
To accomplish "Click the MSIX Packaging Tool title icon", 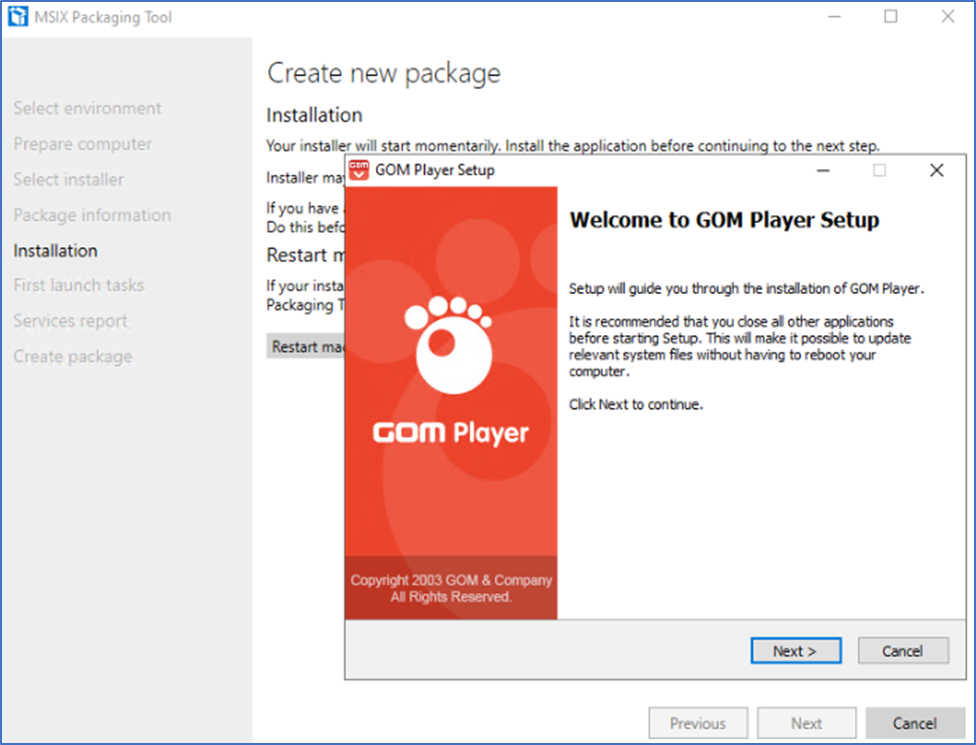I will point(18,17).
